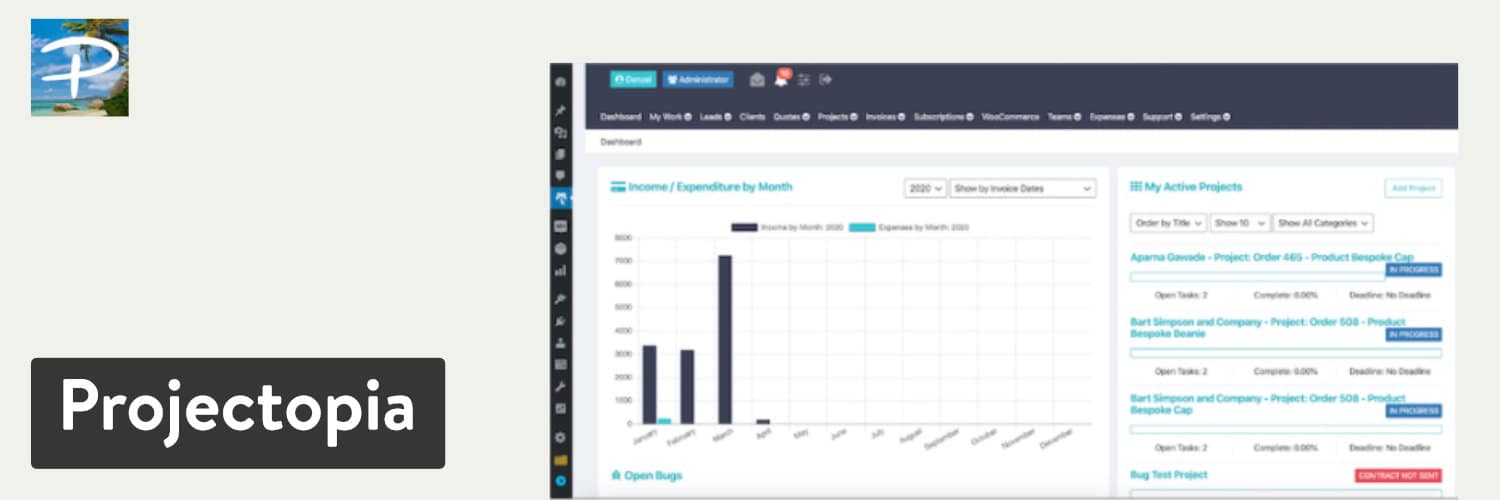Click the WordPress dashboard icon in sidebar
The height and width of the screenshot is (500, 1500).
560,81
